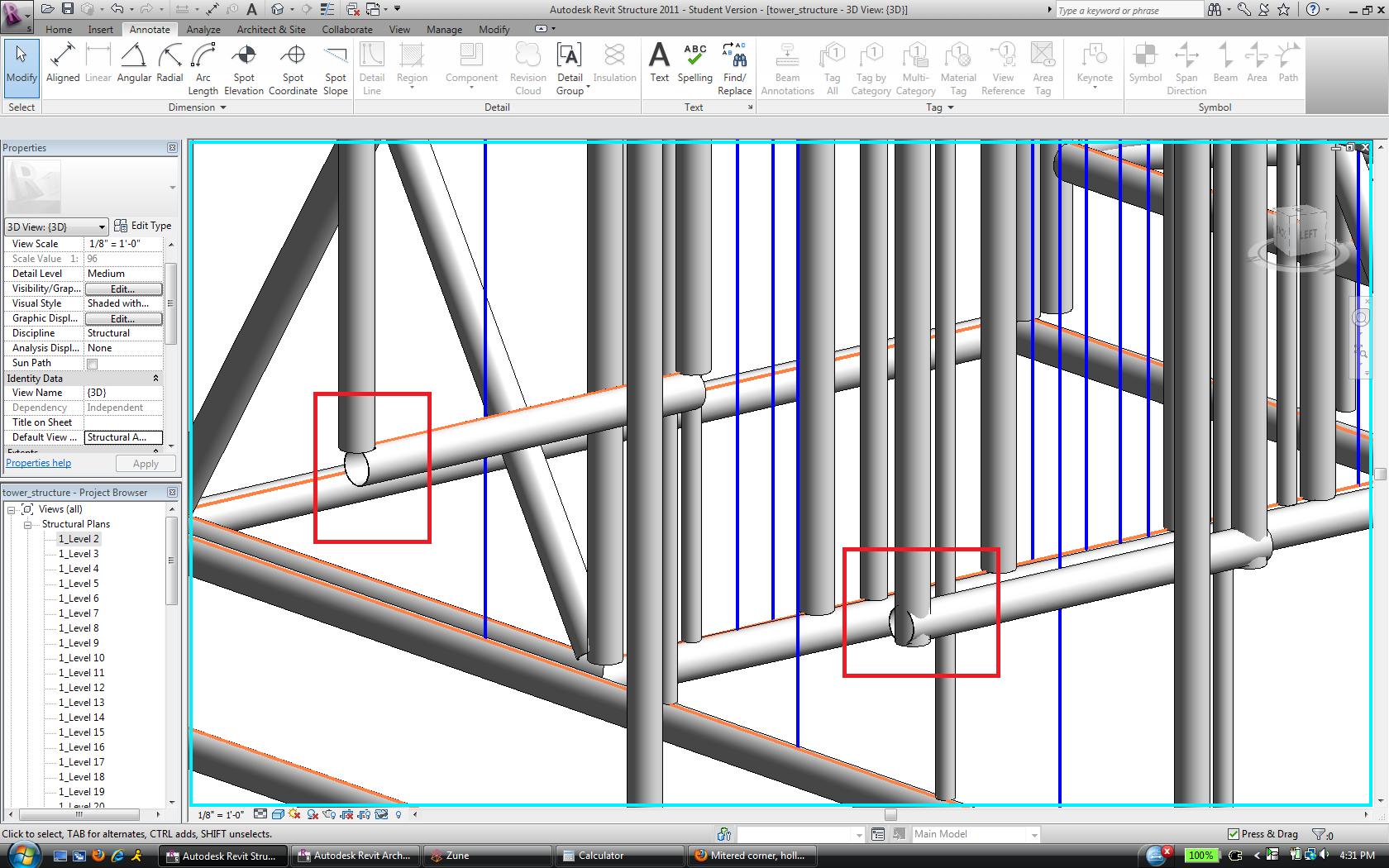
Task: Collapse the Structural Plans tree node
Action: [27, 524]
